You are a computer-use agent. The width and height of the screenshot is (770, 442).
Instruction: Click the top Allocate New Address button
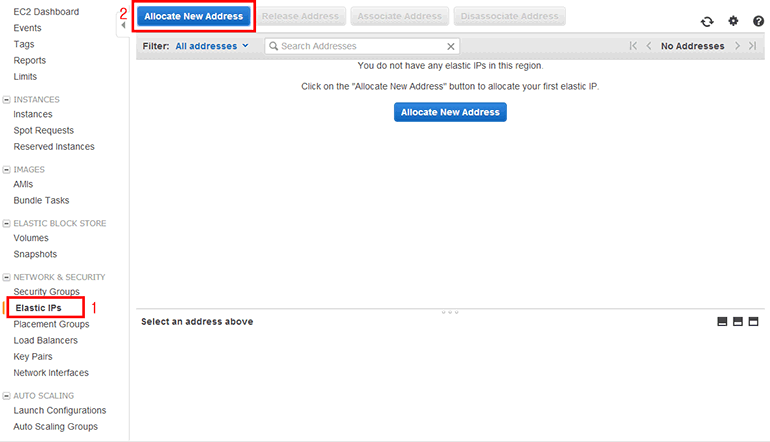pos(194,17)
